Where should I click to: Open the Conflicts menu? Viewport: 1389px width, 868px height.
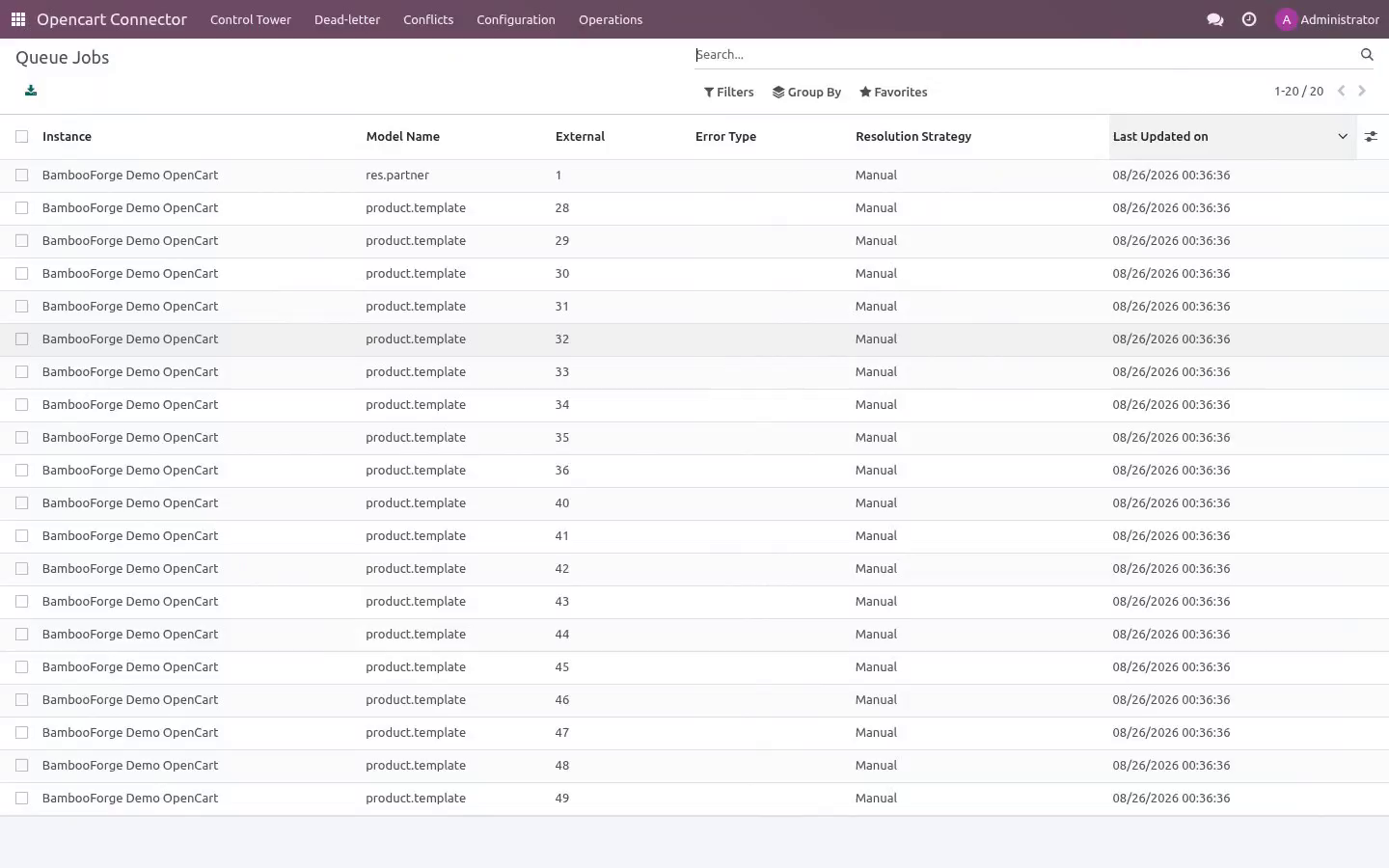(428, 19)
